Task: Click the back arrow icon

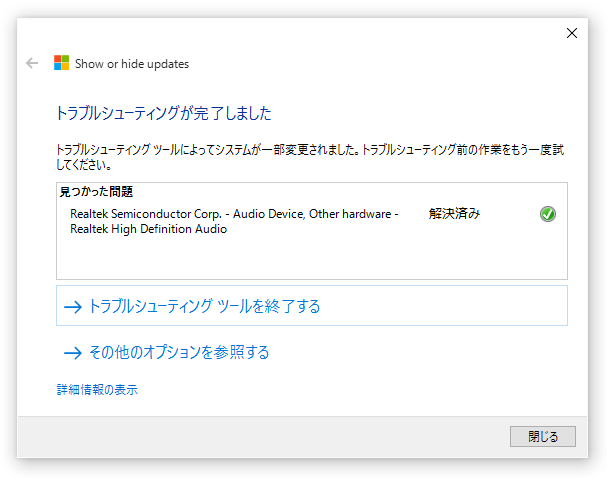Action: point(32,63)
